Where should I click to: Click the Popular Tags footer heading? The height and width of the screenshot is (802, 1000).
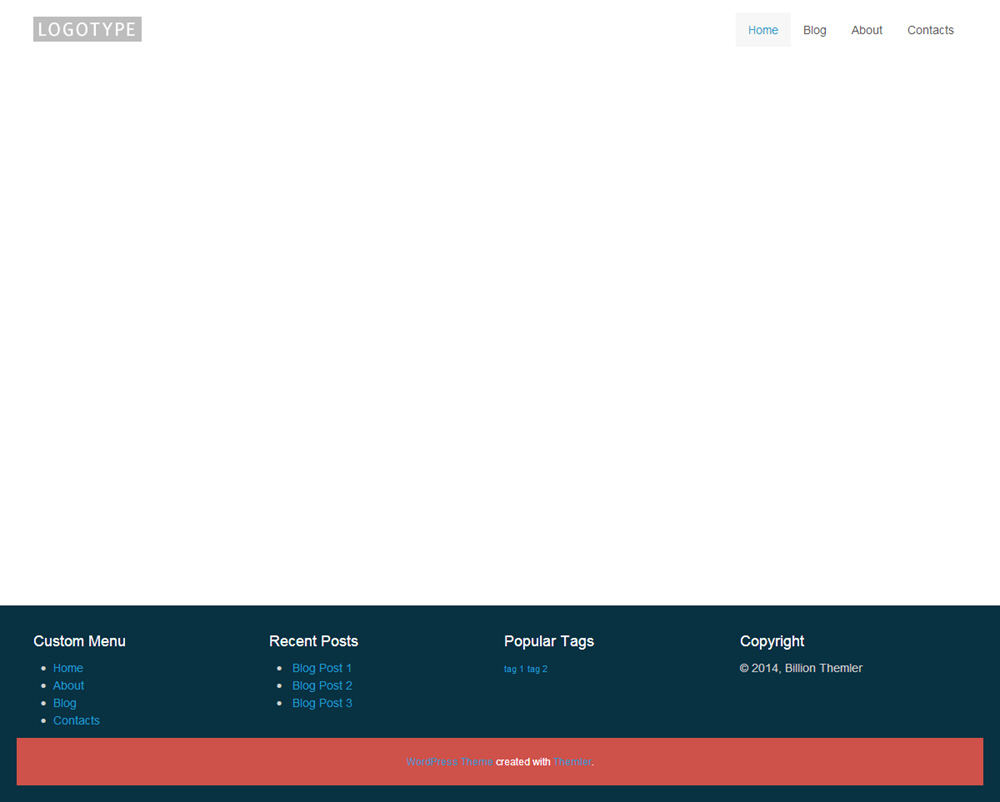(x=549, y=641)
